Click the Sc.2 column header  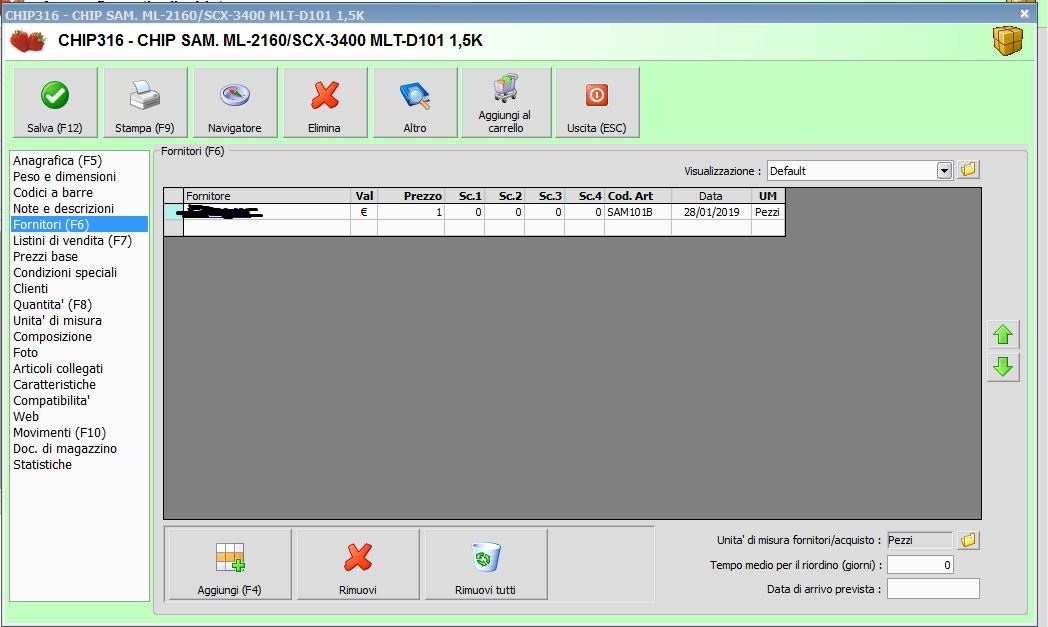pos(505,196)
